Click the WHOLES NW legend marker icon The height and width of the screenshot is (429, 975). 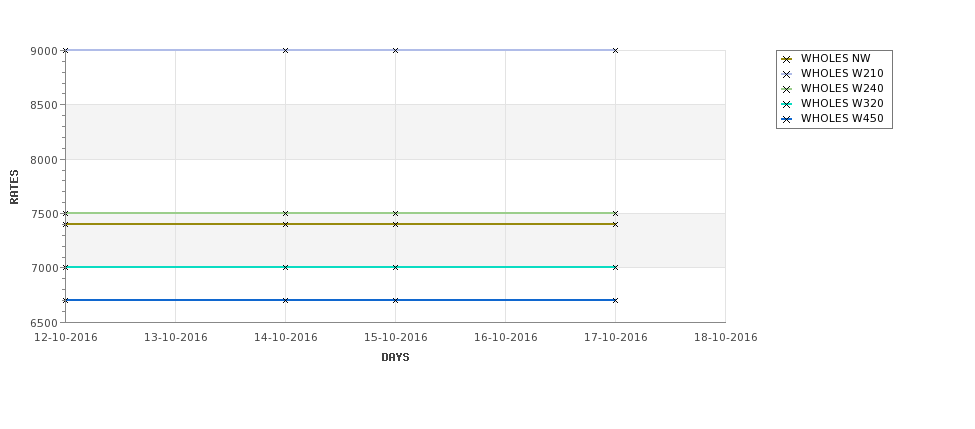click(787, 59)
